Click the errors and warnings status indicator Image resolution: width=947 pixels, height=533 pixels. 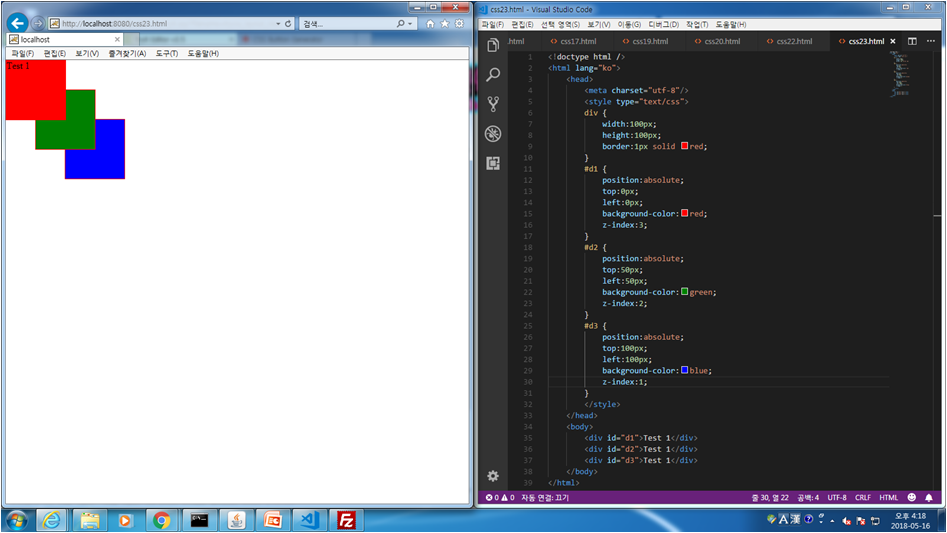(x=500, y=497)
